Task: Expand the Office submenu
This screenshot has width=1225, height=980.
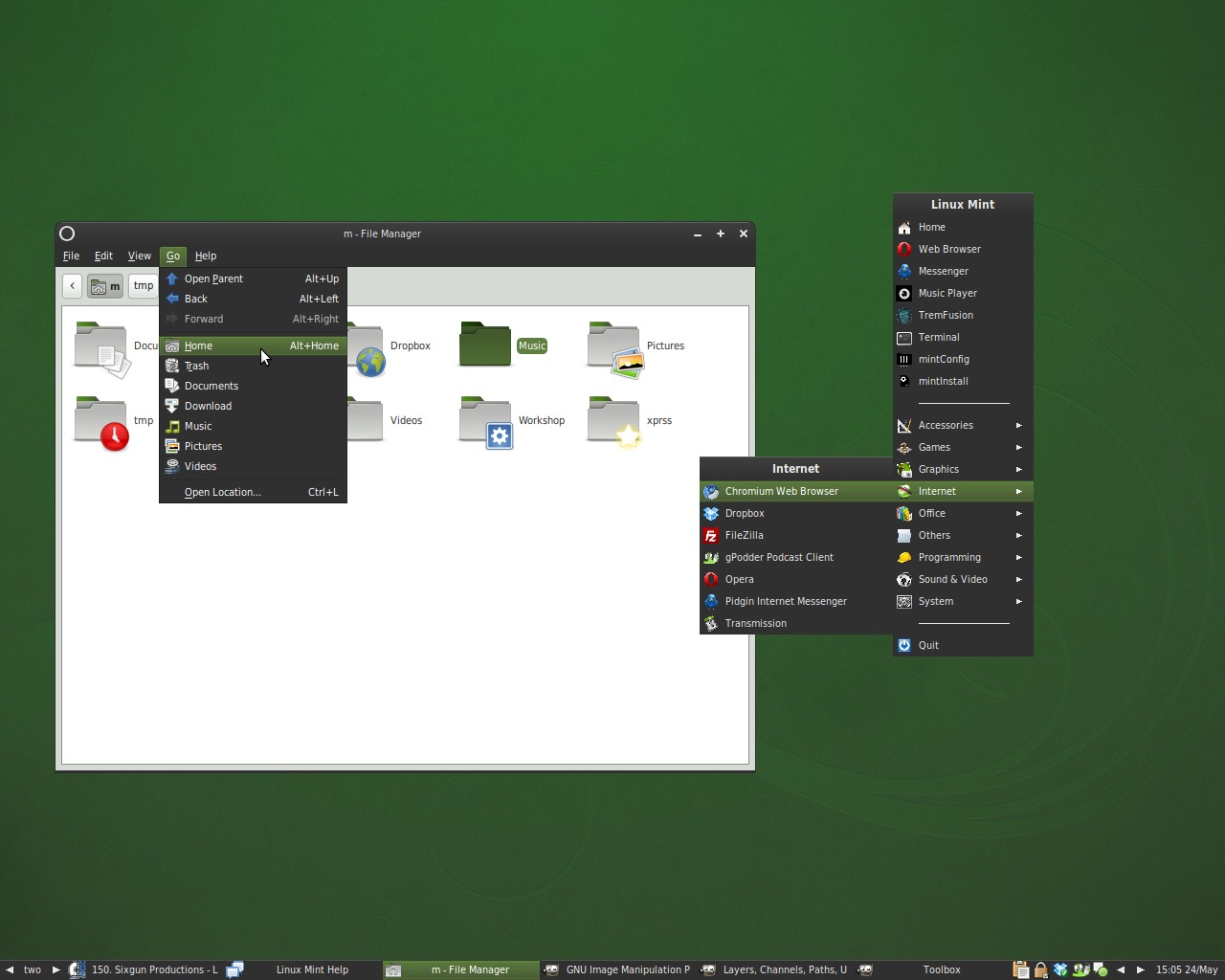Action: pyautogui.click(x=963, y=513)
